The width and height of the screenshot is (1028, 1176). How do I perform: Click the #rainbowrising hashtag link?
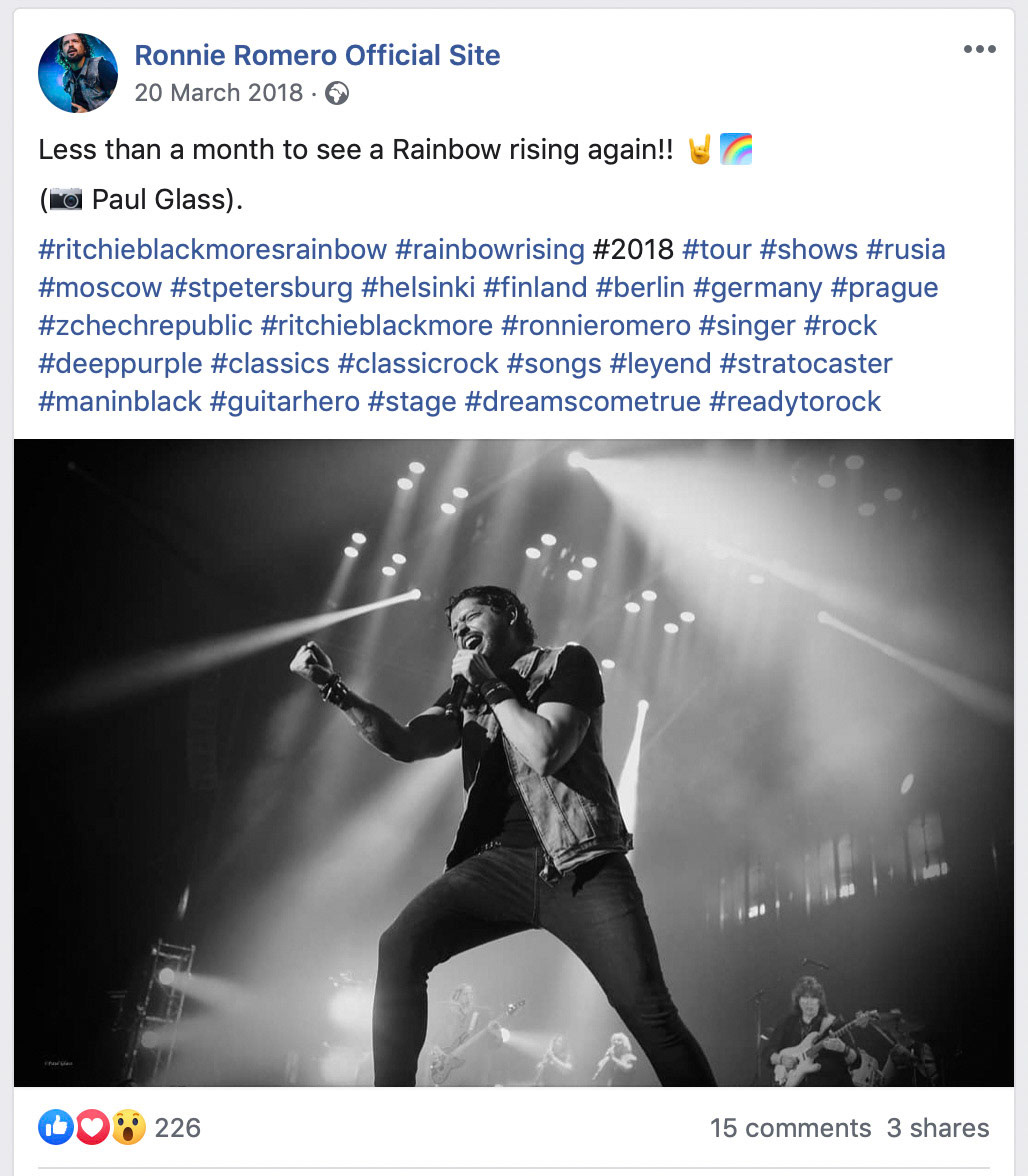click(489, 249)
